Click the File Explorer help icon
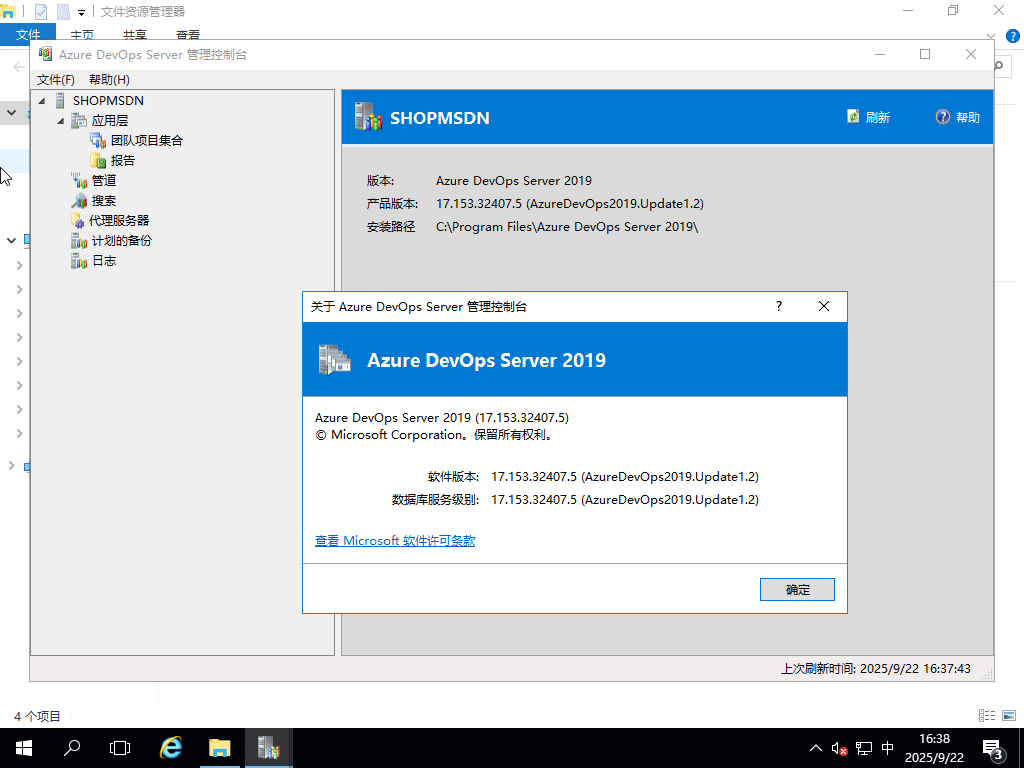1024x768 pixels. point(1013,35)
